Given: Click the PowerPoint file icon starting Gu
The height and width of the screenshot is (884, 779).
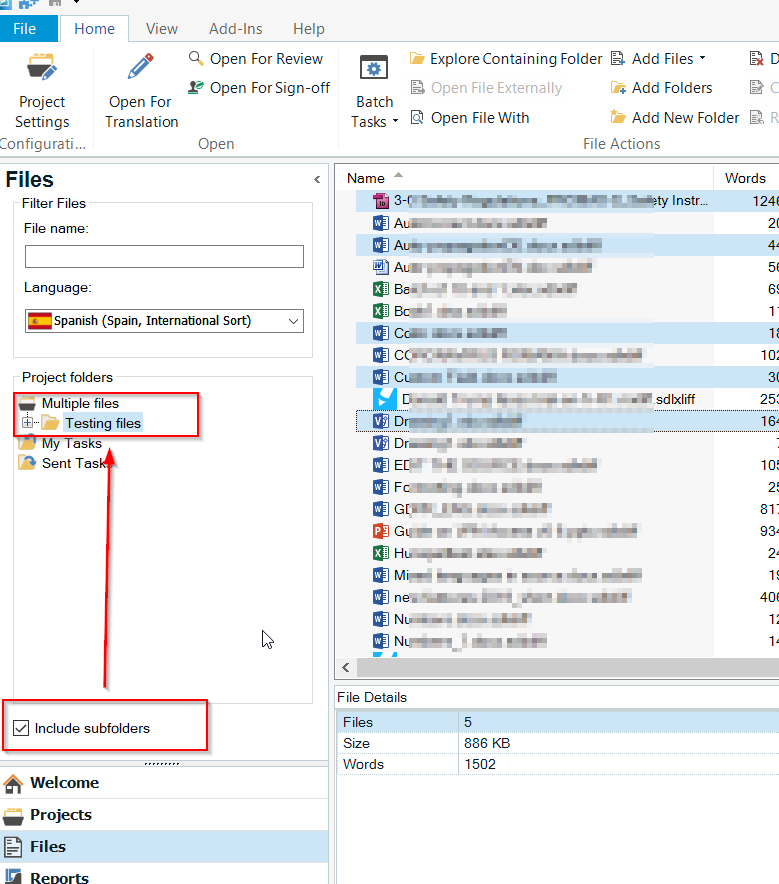Looking at the screenshot, I should tap(381, 531).
